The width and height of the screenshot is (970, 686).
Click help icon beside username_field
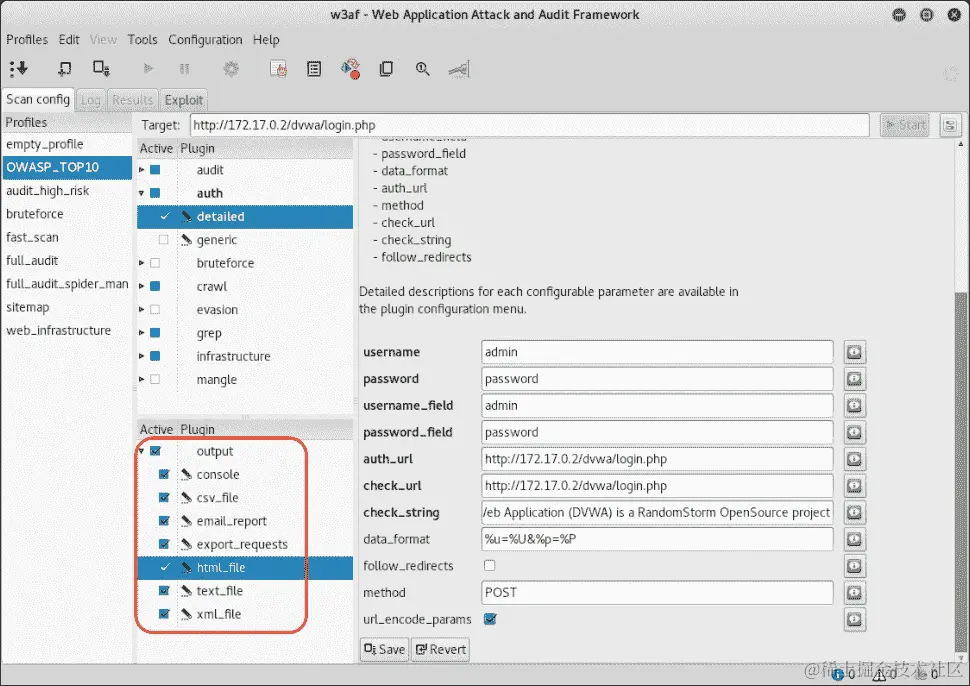(x=854, y=405)
